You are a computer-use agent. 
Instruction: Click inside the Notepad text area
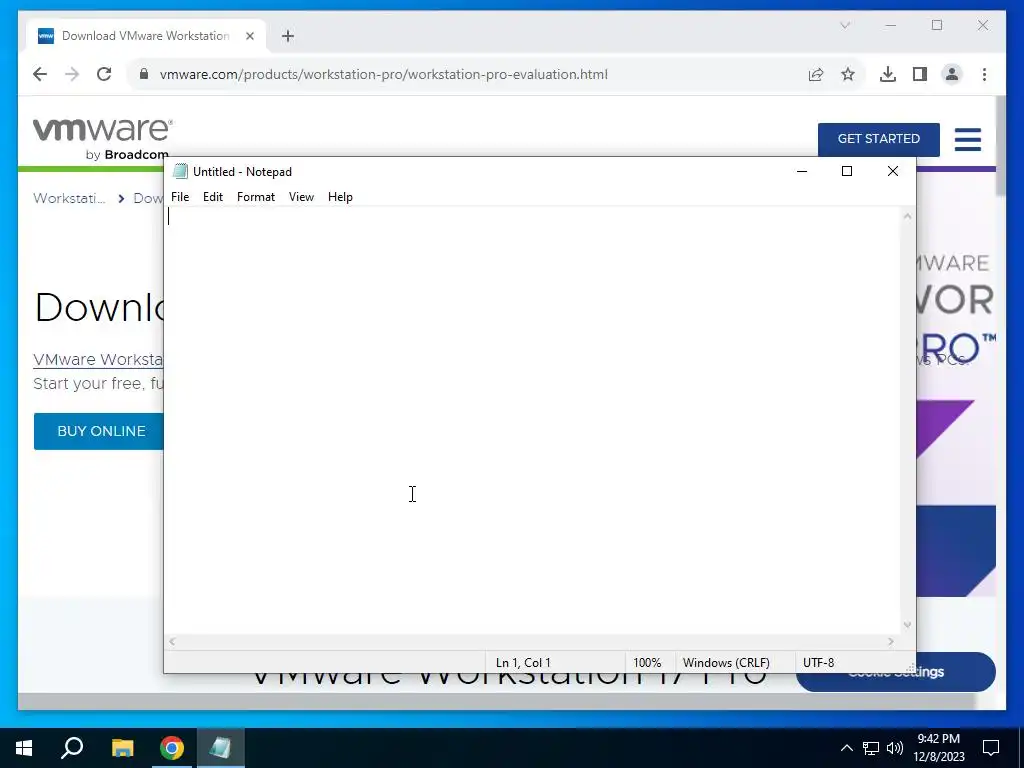point(532,420)
